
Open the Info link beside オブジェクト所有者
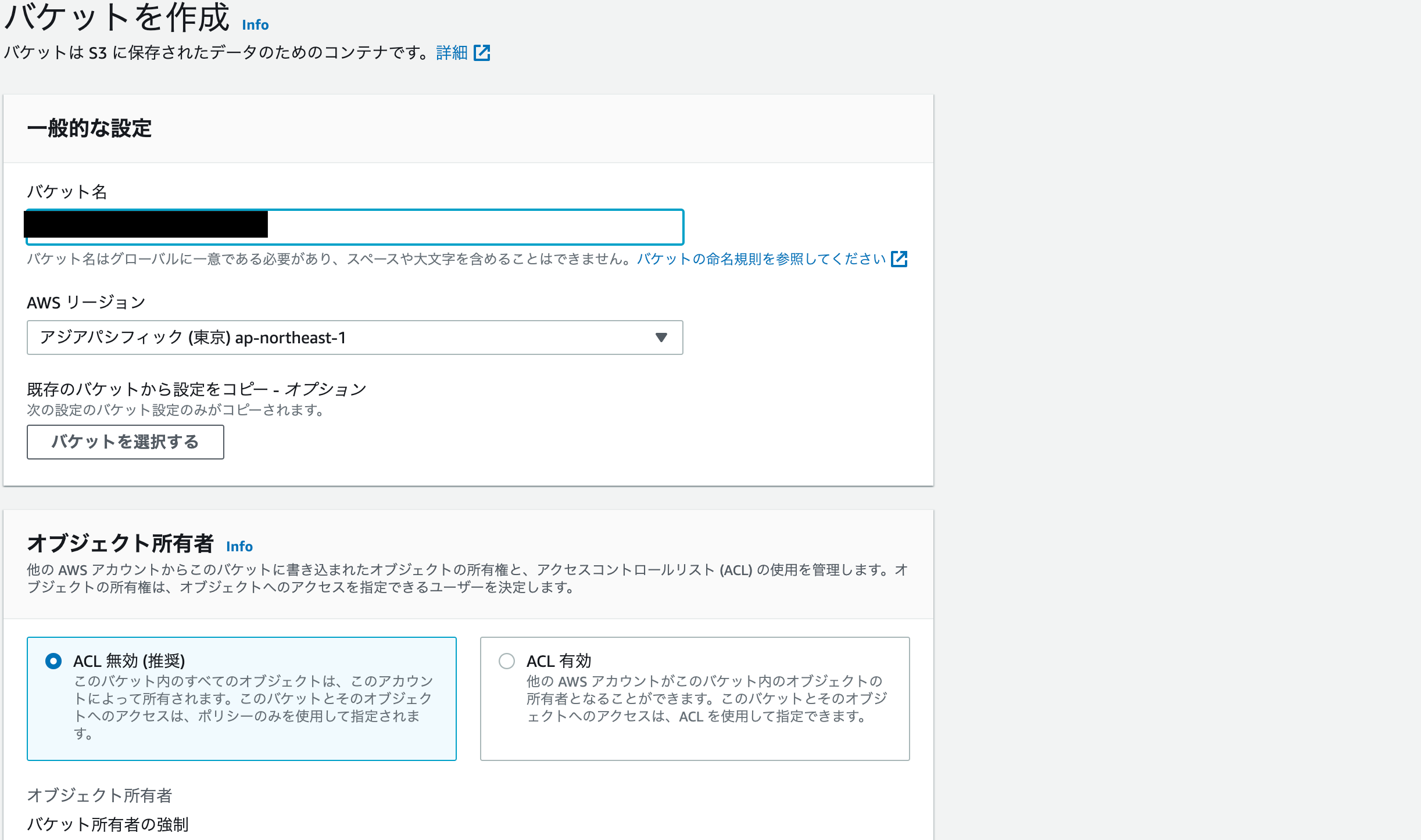pos(238,547)
